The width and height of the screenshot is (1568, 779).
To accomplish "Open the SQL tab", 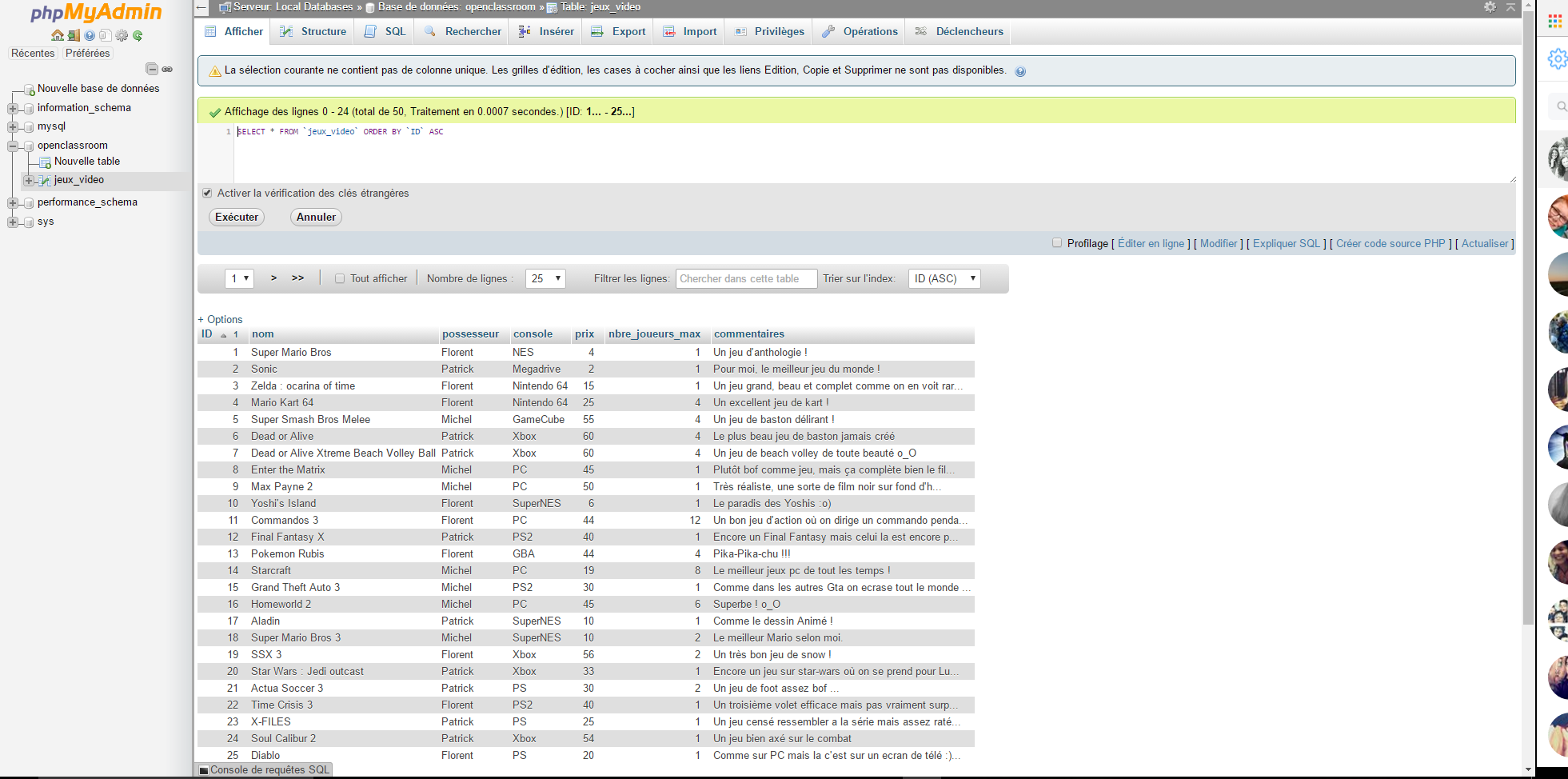I will (x=385, y=31).
